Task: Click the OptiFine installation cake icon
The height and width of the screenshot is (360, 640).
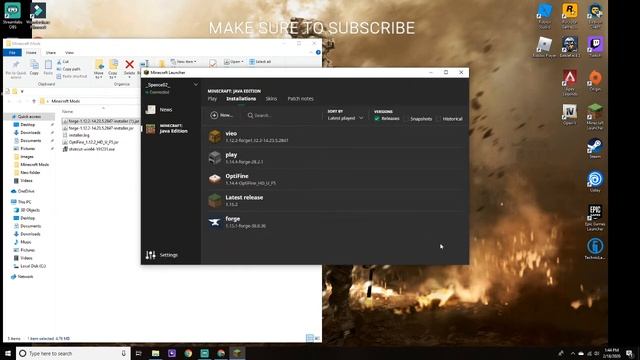Action: [215, 179]
